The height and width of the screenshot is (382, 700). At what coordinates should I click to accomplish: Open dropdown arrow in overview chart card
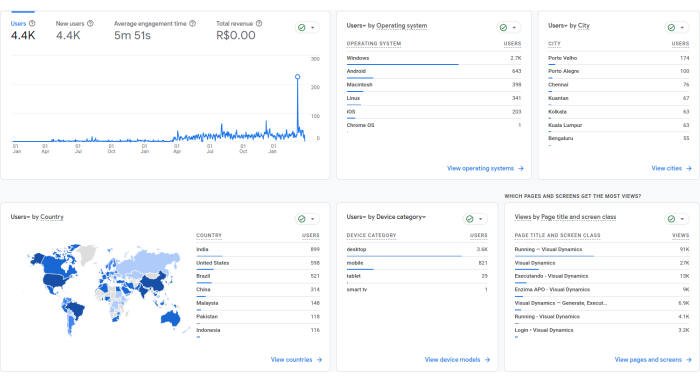click(x=312, y=28)
